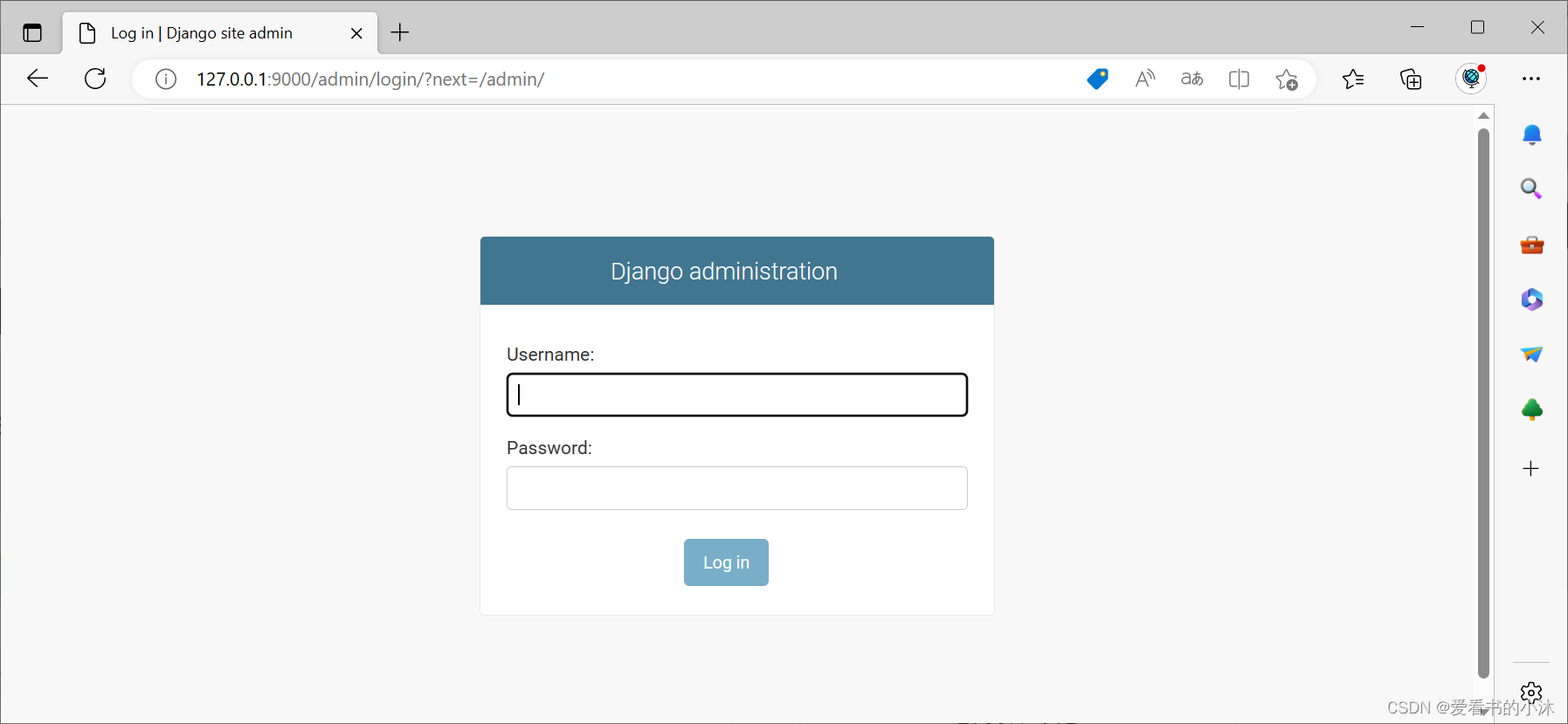Open sidebar notifications bell
This screenshot has height=724, width=1568.
pyautogui.click(x=1532, y=134)
